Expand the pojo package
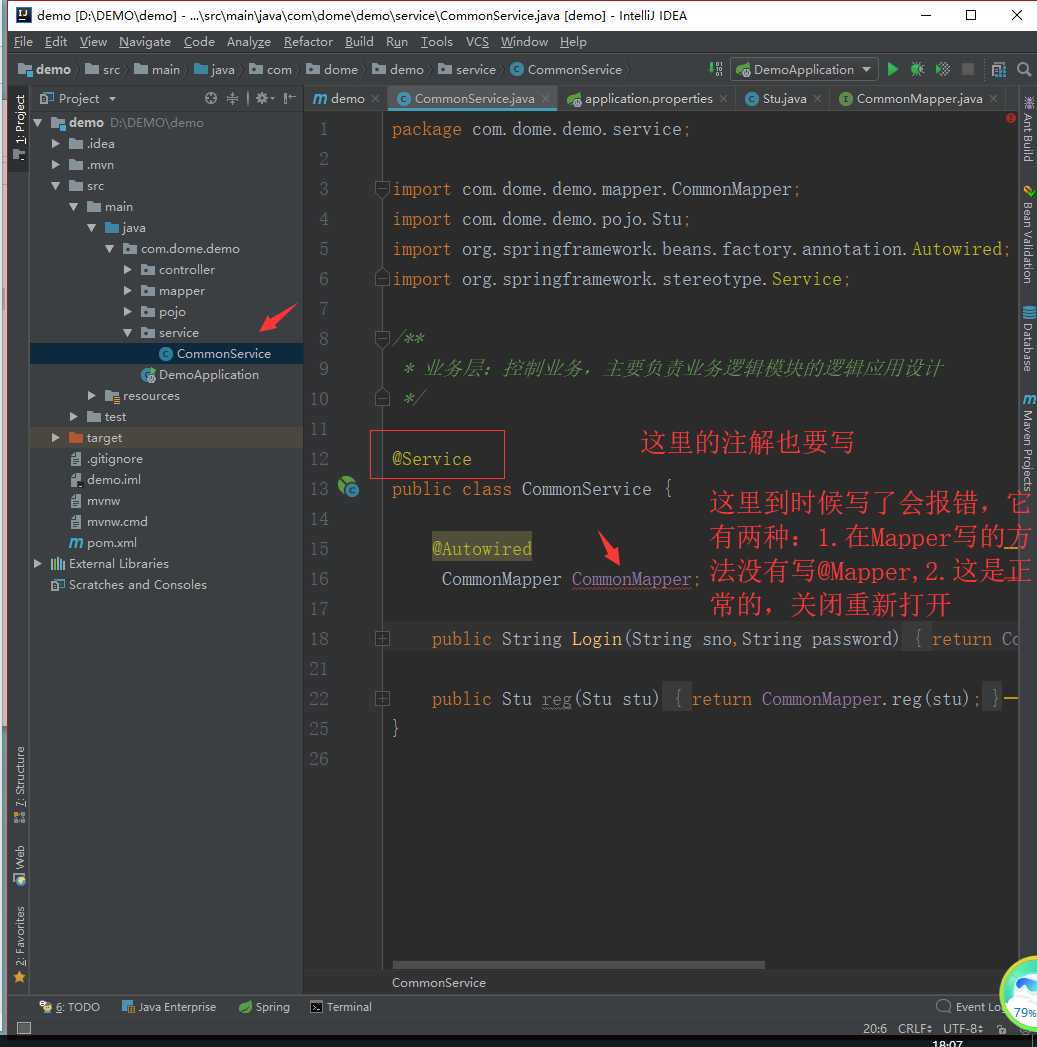Image resolution: width=1037 pixels, height=1047 pixels. point(128,311)
